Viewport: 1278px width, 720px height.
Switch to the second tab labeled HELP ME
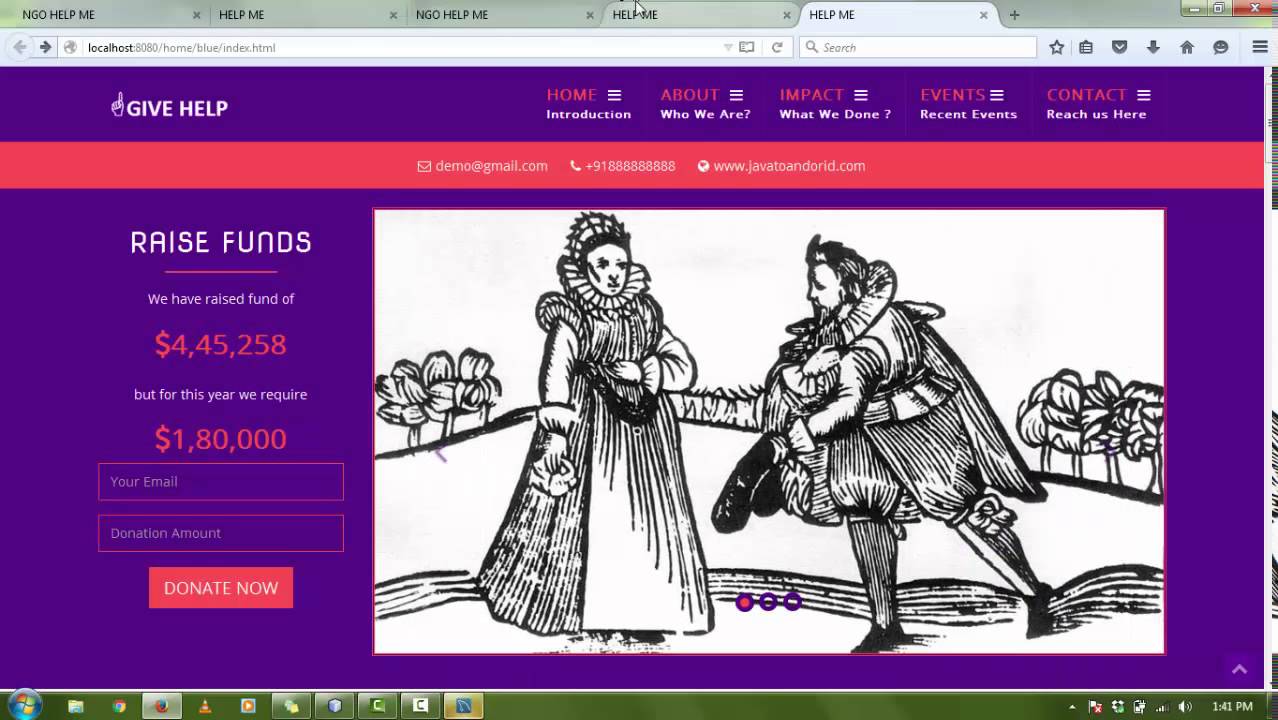[301, 15]
